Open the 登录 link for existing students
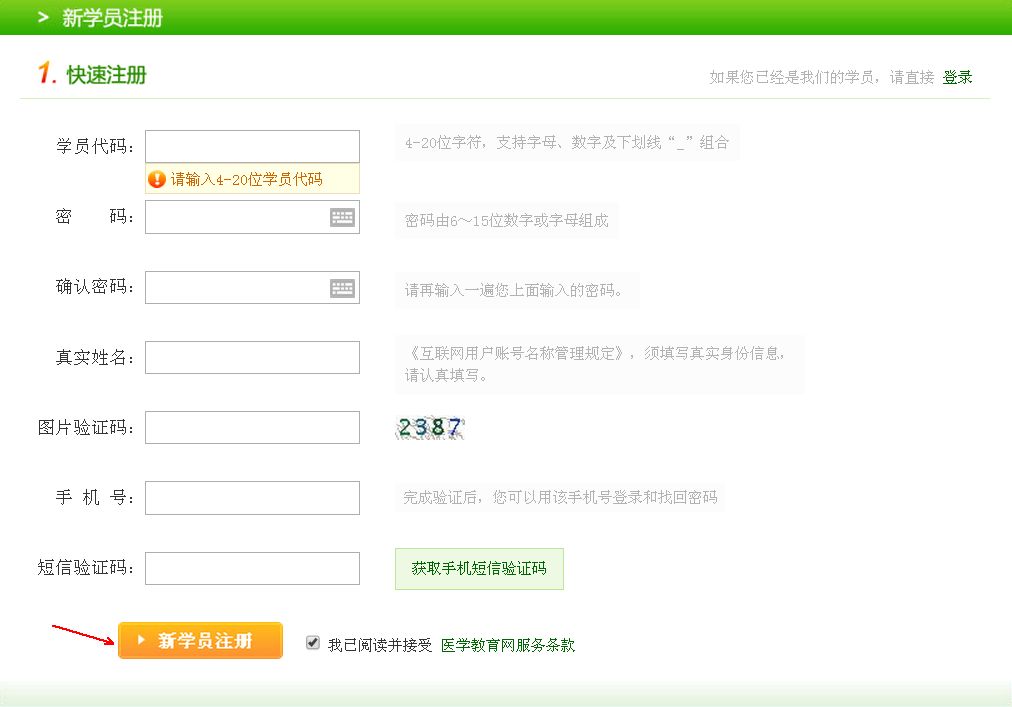 [957, 77]
